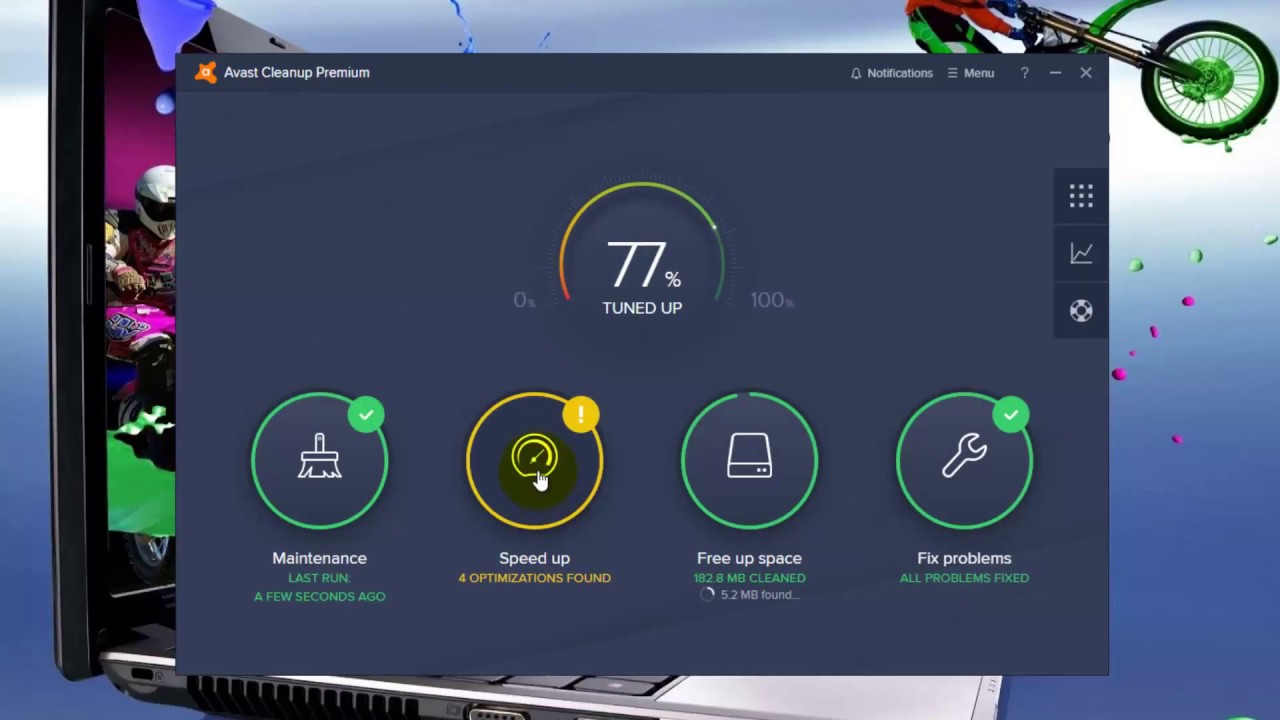Open the all functions grid icon
This screenshot has height=720, width=1280.
(1081, 196)
